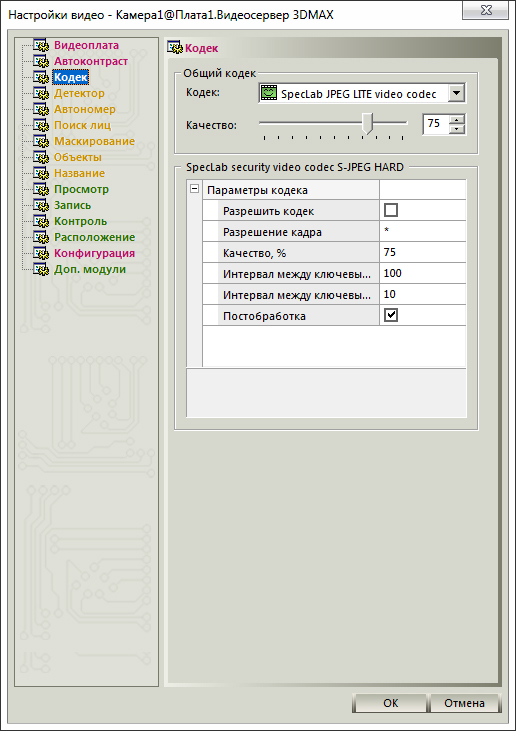Click the icon beside Объекты tree item
The width and height of the screenshot is (516, 731).
(x=41, y=158)
